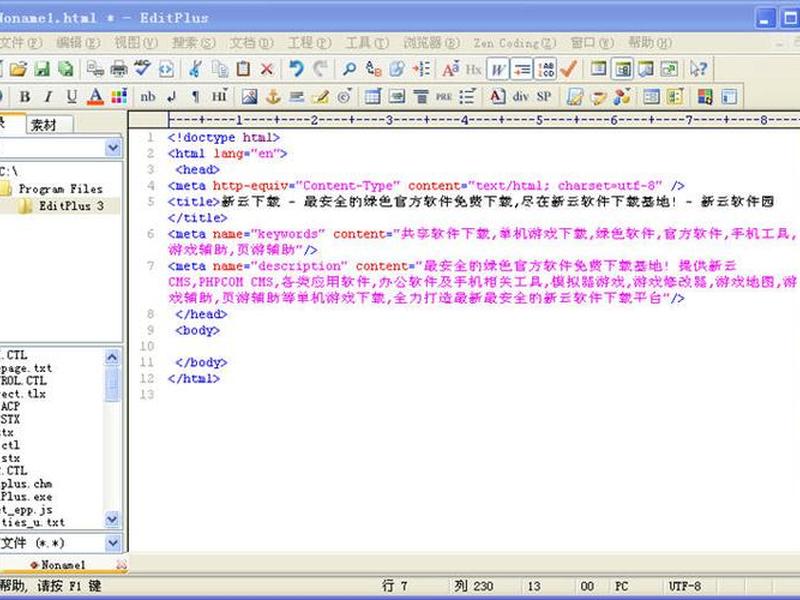Screen dimensions: 800x600
Task: Toggle italic formatting I button
Action: click(x=48, y=96)
